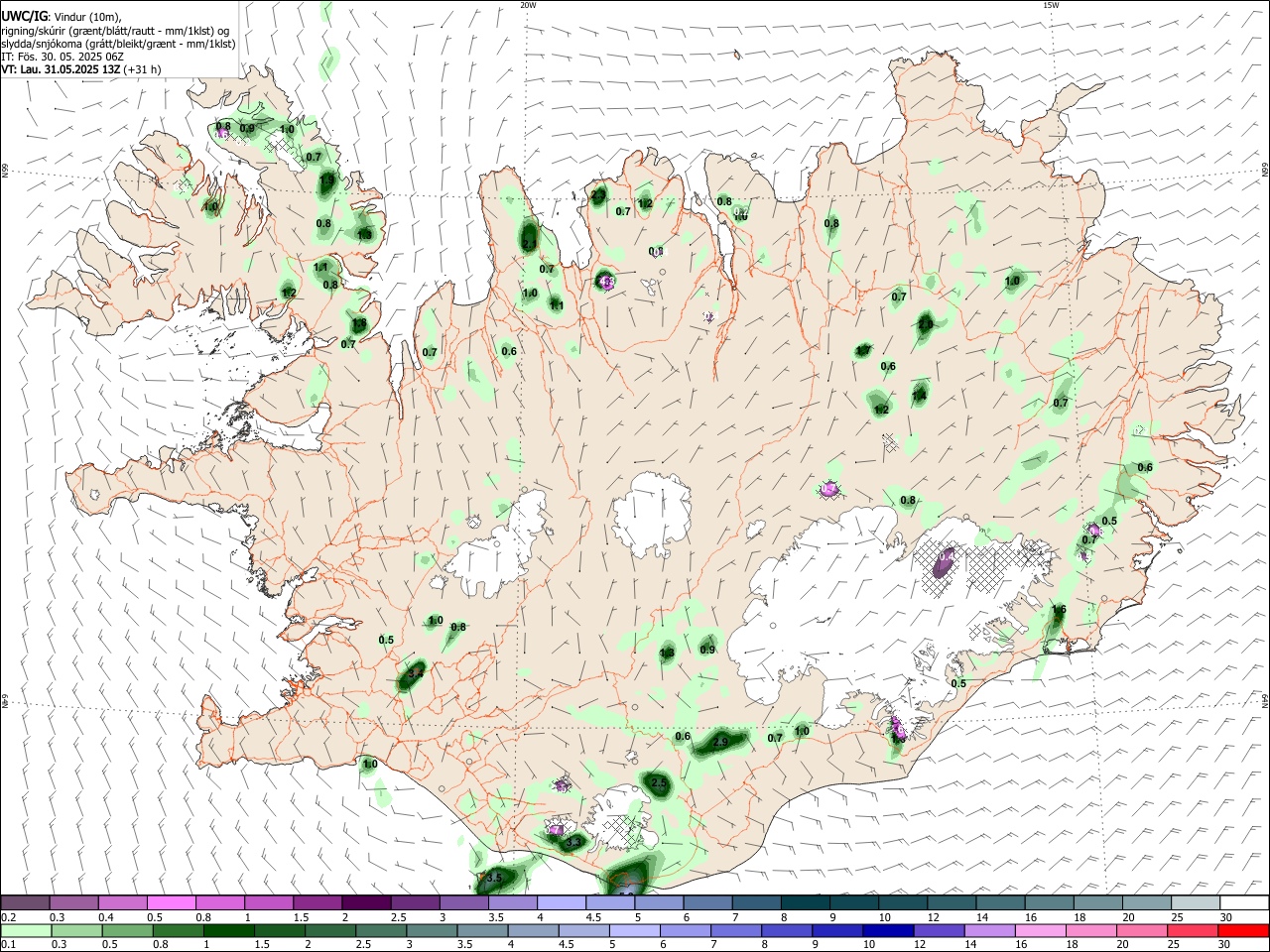Click the '3.4' precipitation value on map
The height and width of the screenshot is (952, 1270).
click(x=416, y=673)
